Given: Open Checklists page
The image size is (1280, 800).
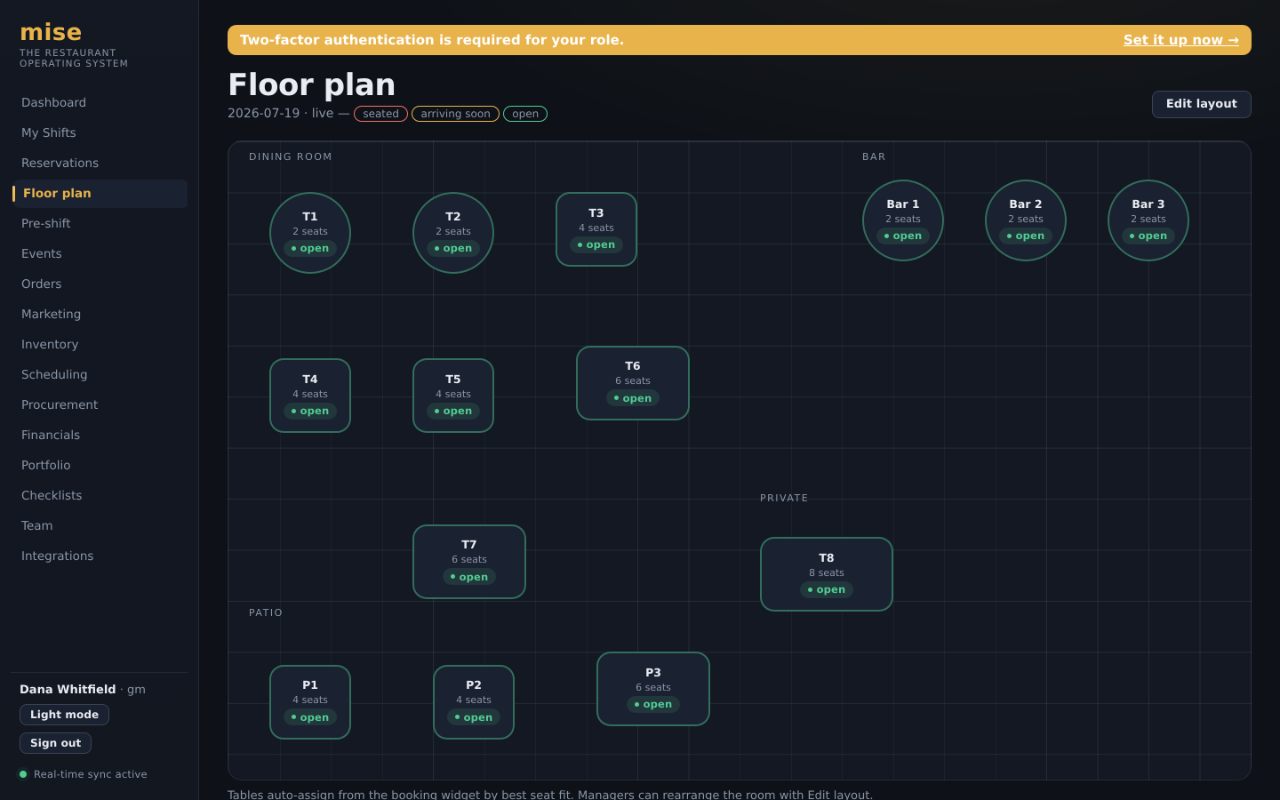Looking at the screenshot, I should 100,496.
